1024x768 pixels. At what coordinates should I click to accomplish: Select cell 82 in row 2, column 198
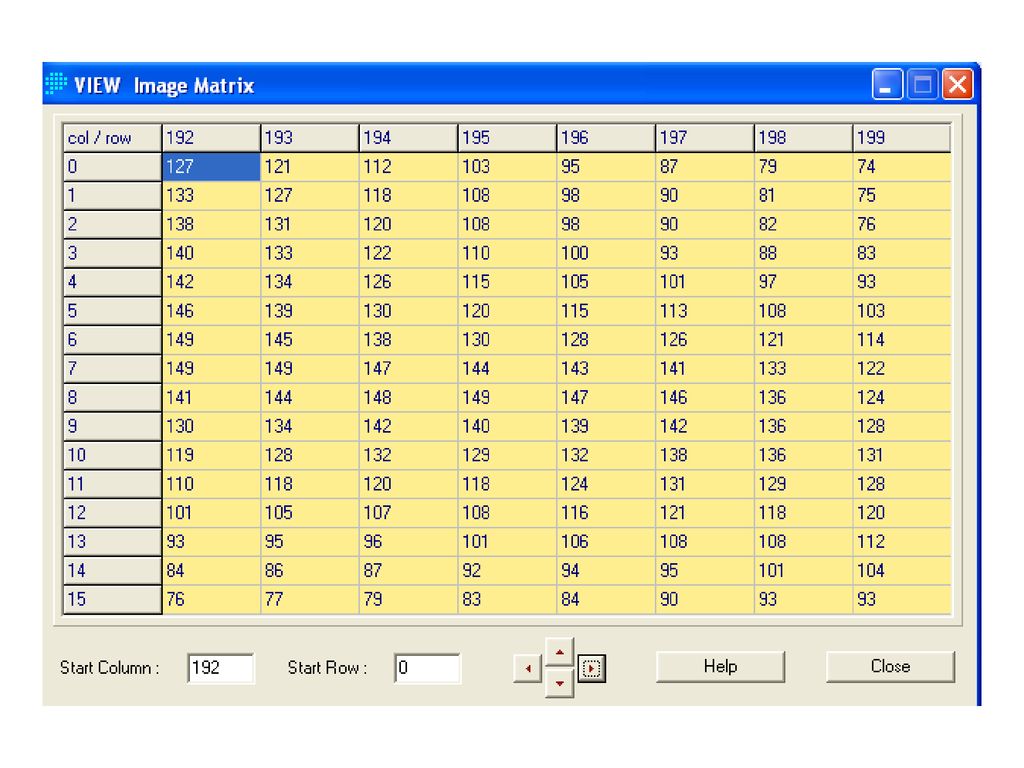pos(803,224)
